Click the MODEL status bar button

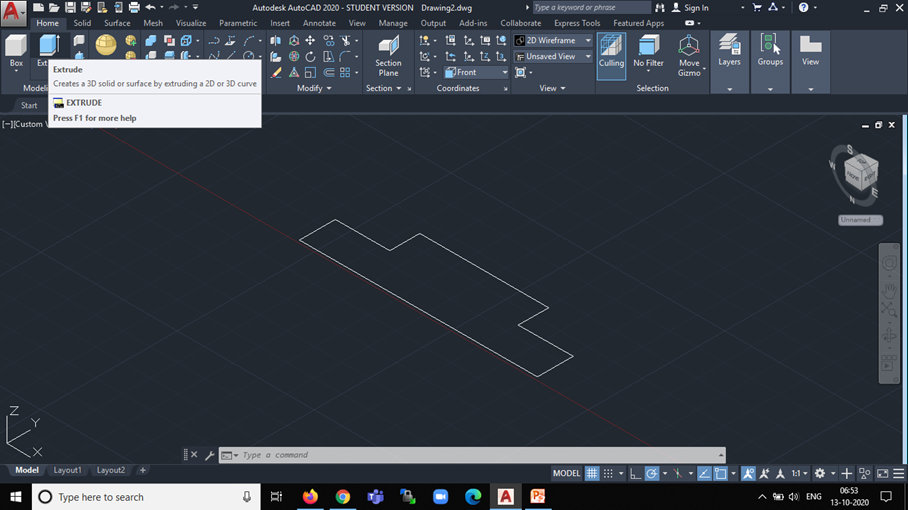[x=566, y=474]
